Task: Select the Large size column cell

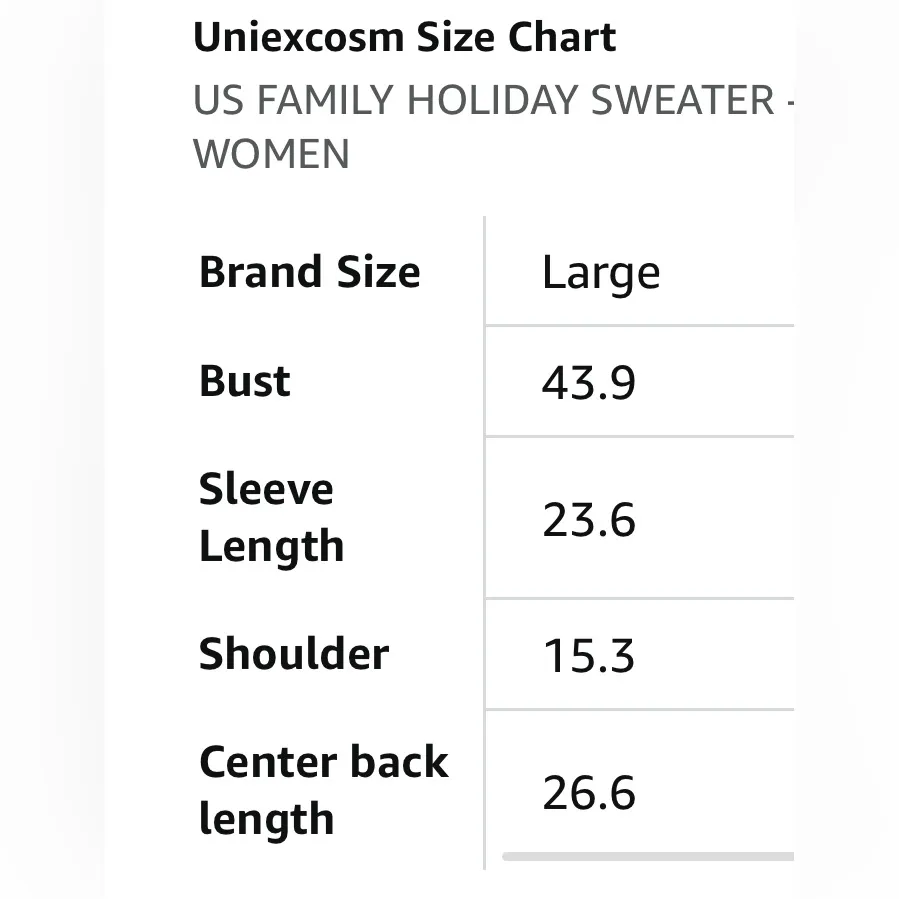Action: tap(601, 273)
